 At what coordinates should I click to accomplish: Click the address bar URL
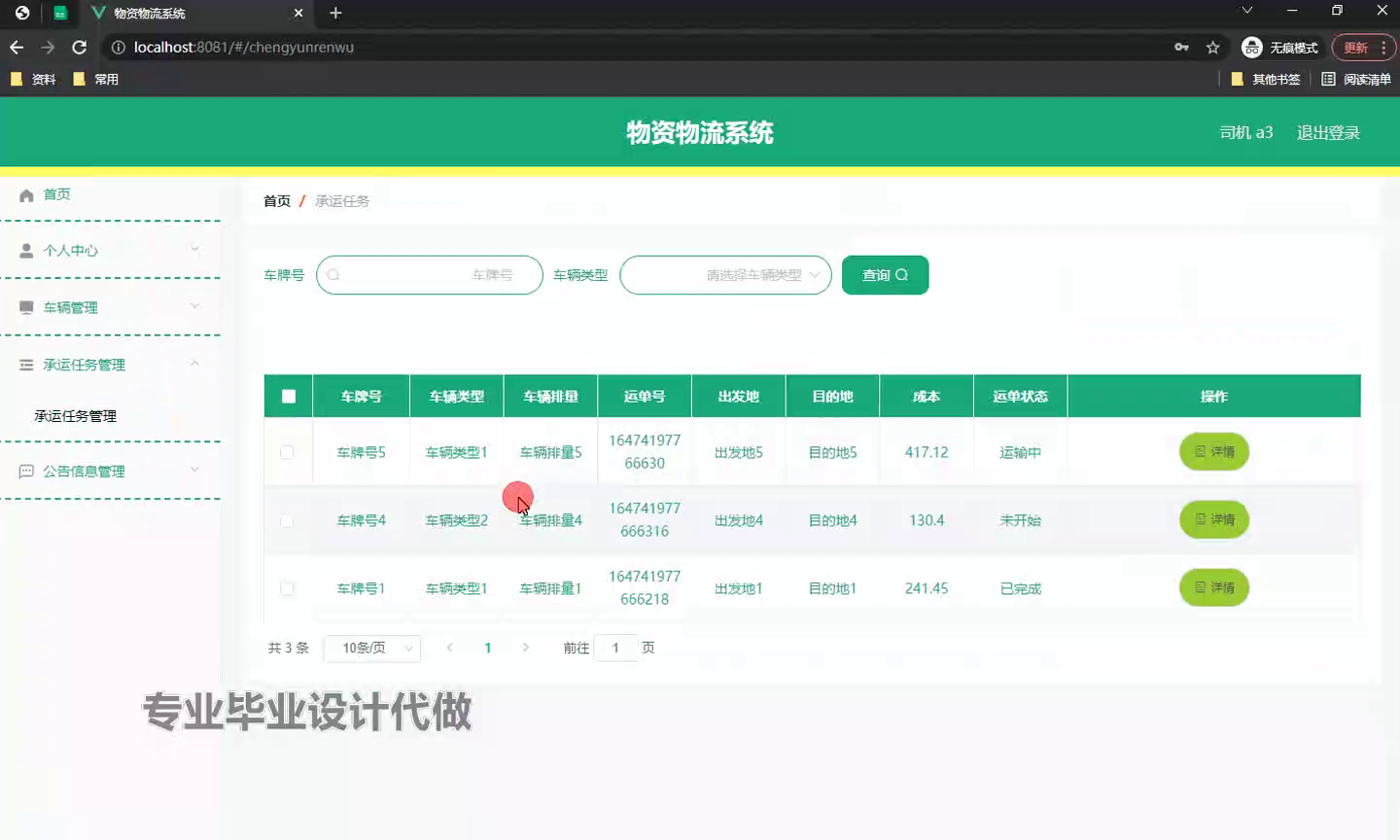pos(244,47)
